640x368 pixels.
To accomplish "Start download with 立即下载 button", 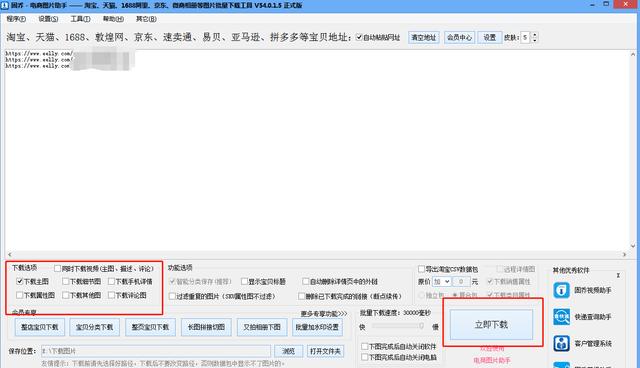I will (491, 324).
